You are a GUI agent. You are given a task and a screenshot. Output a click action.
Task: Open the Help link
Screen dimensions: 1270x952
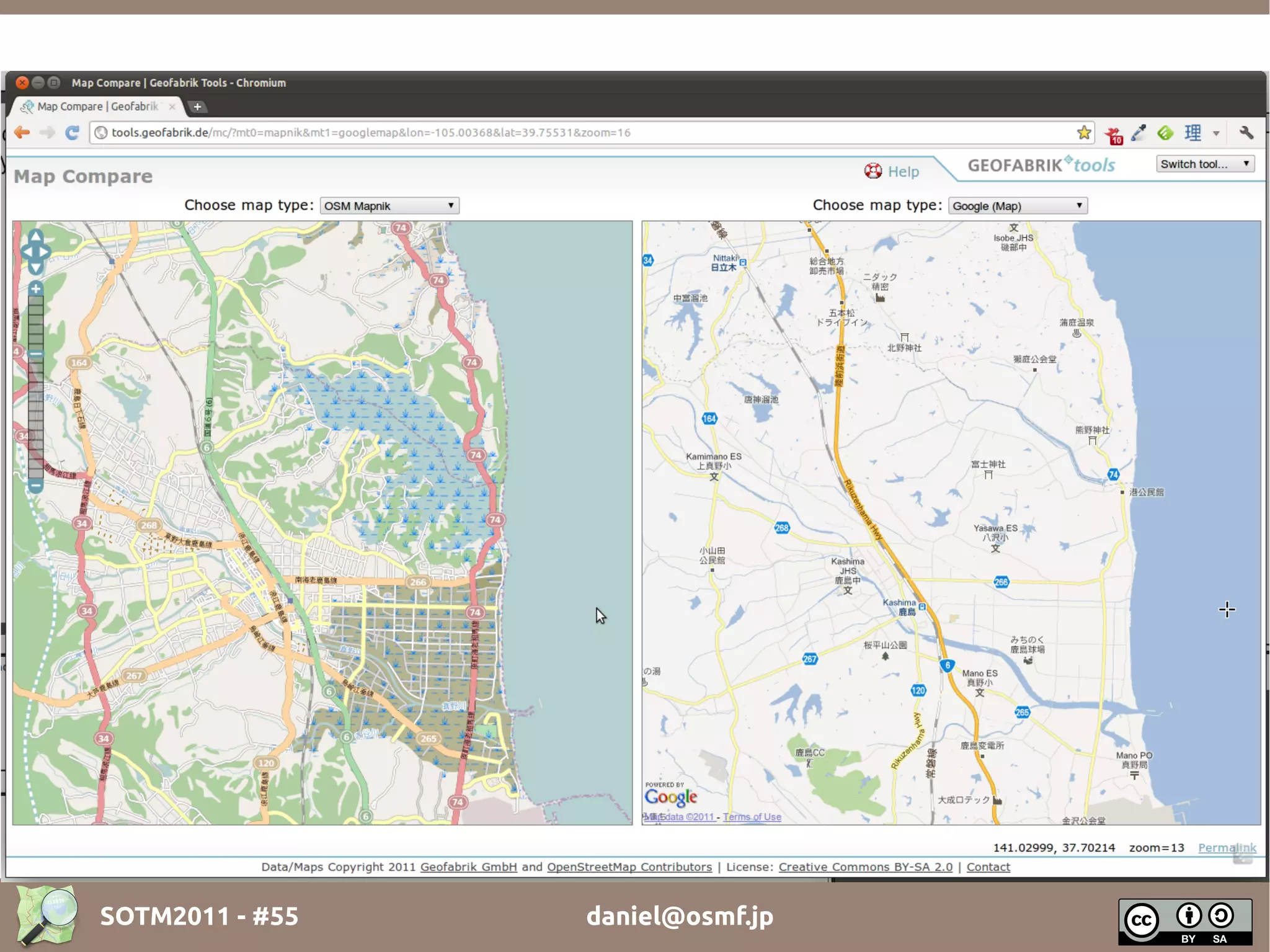pyautogui.click(x=903, y=171)
